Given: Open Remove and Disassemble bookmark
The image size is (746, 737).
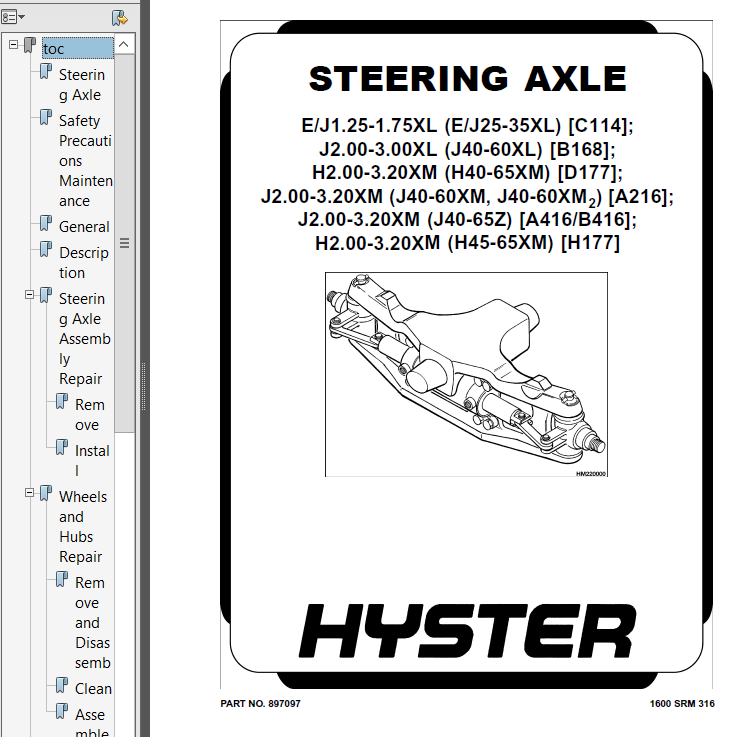Looking at the screenshot, I should 93,622.
